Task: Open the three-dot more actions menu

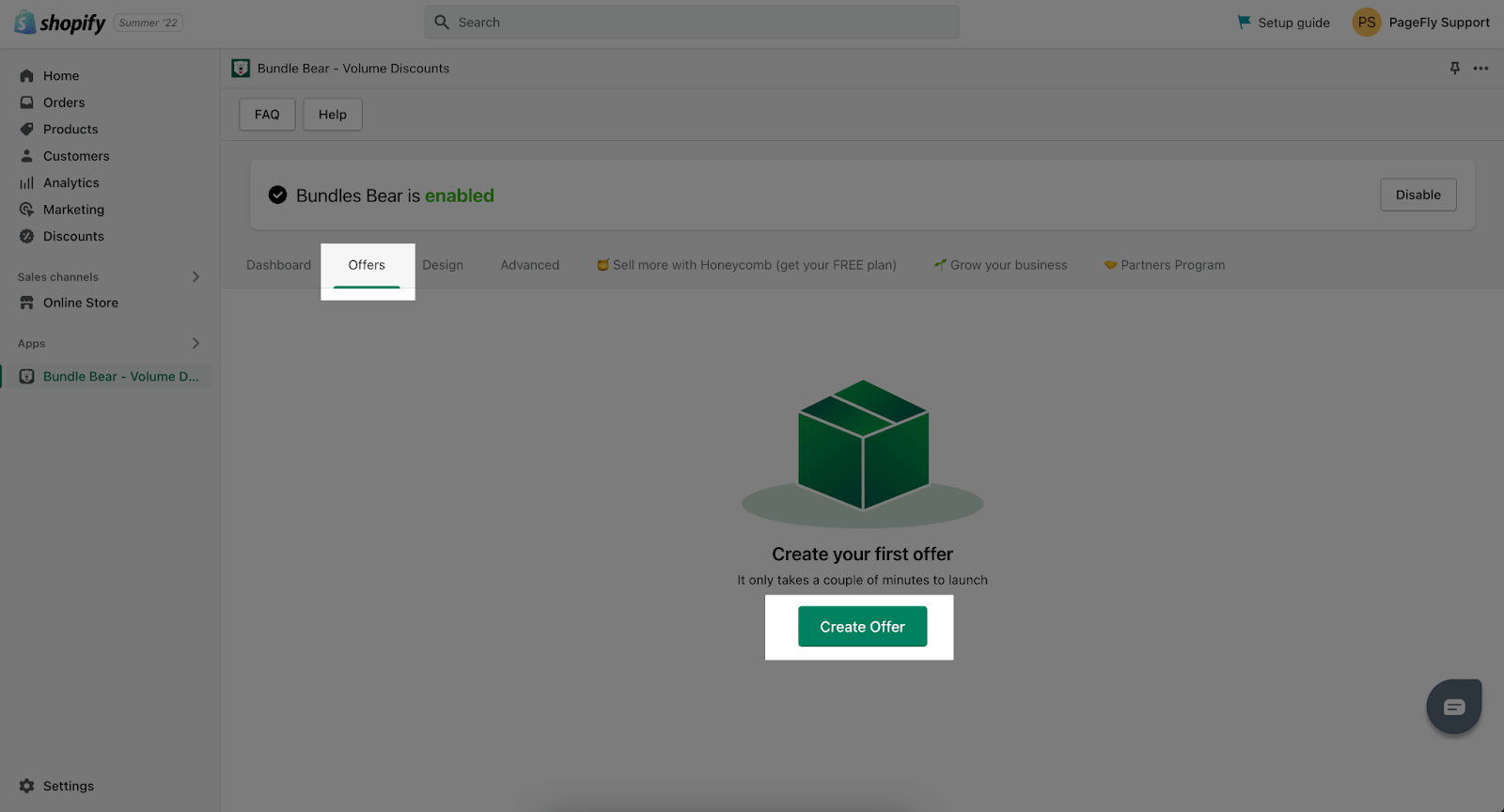Action: 1480,68
